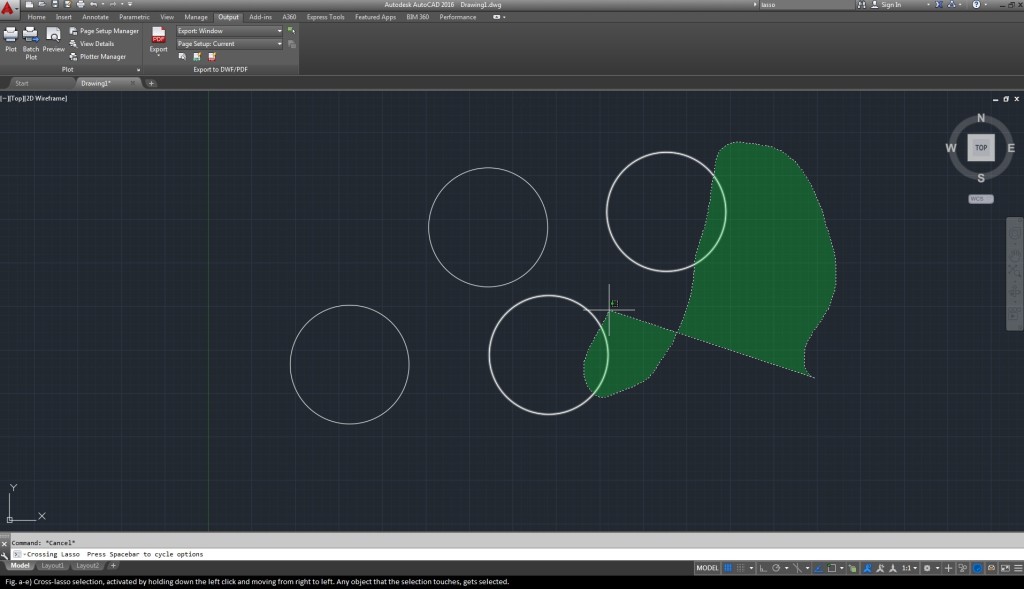The height and width of the screenshot is (589, 1024).
Task: Sign In to Autodesk account
Action: (x=890, y=5)
